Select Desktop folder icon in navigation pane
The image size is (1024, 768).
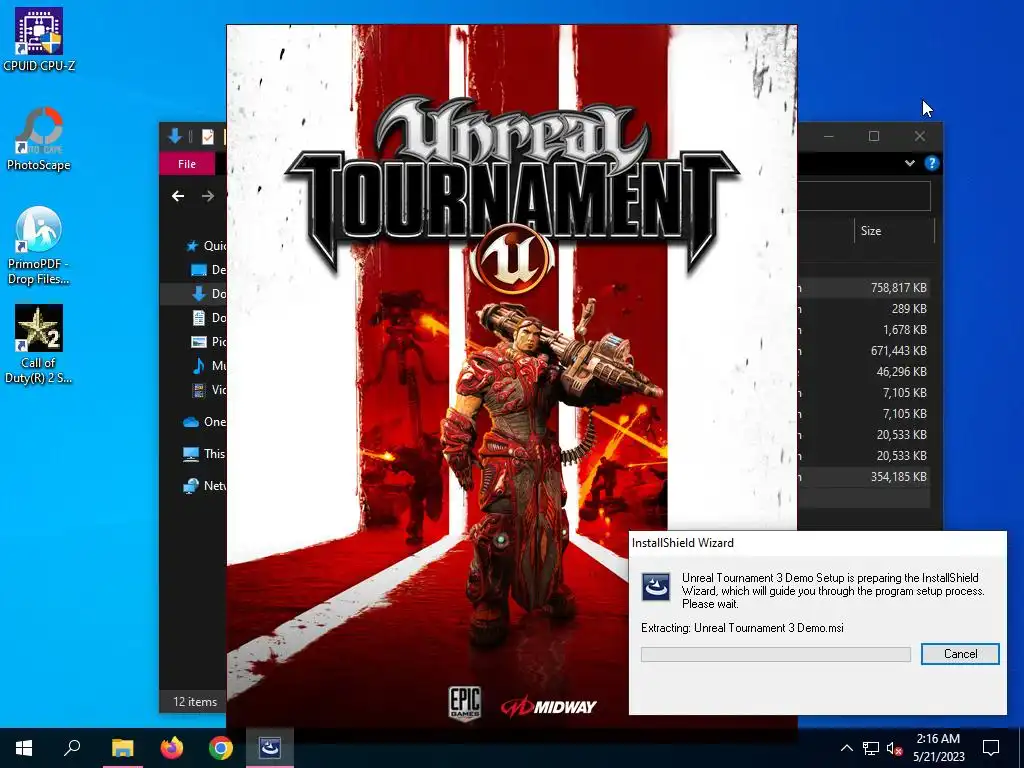[x=199, y=270]
